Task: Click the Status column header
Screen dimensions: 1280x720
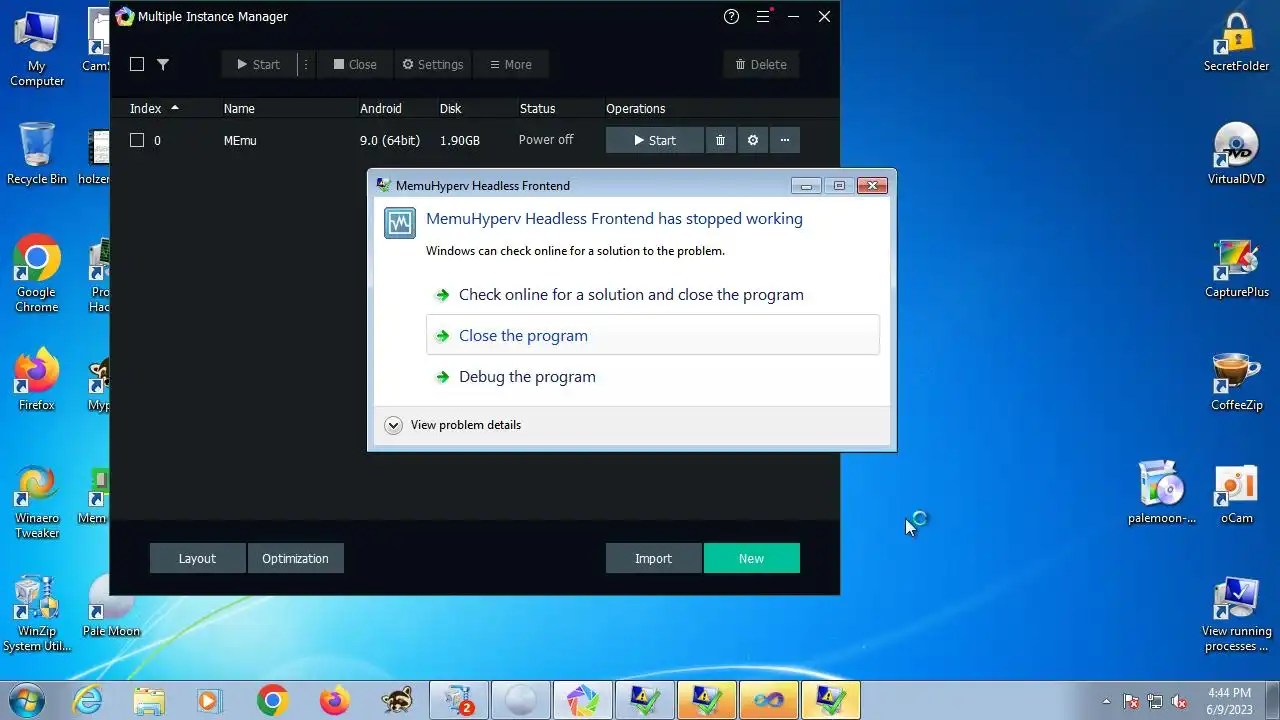Action: pyautogui.click(x=537, y=108)
